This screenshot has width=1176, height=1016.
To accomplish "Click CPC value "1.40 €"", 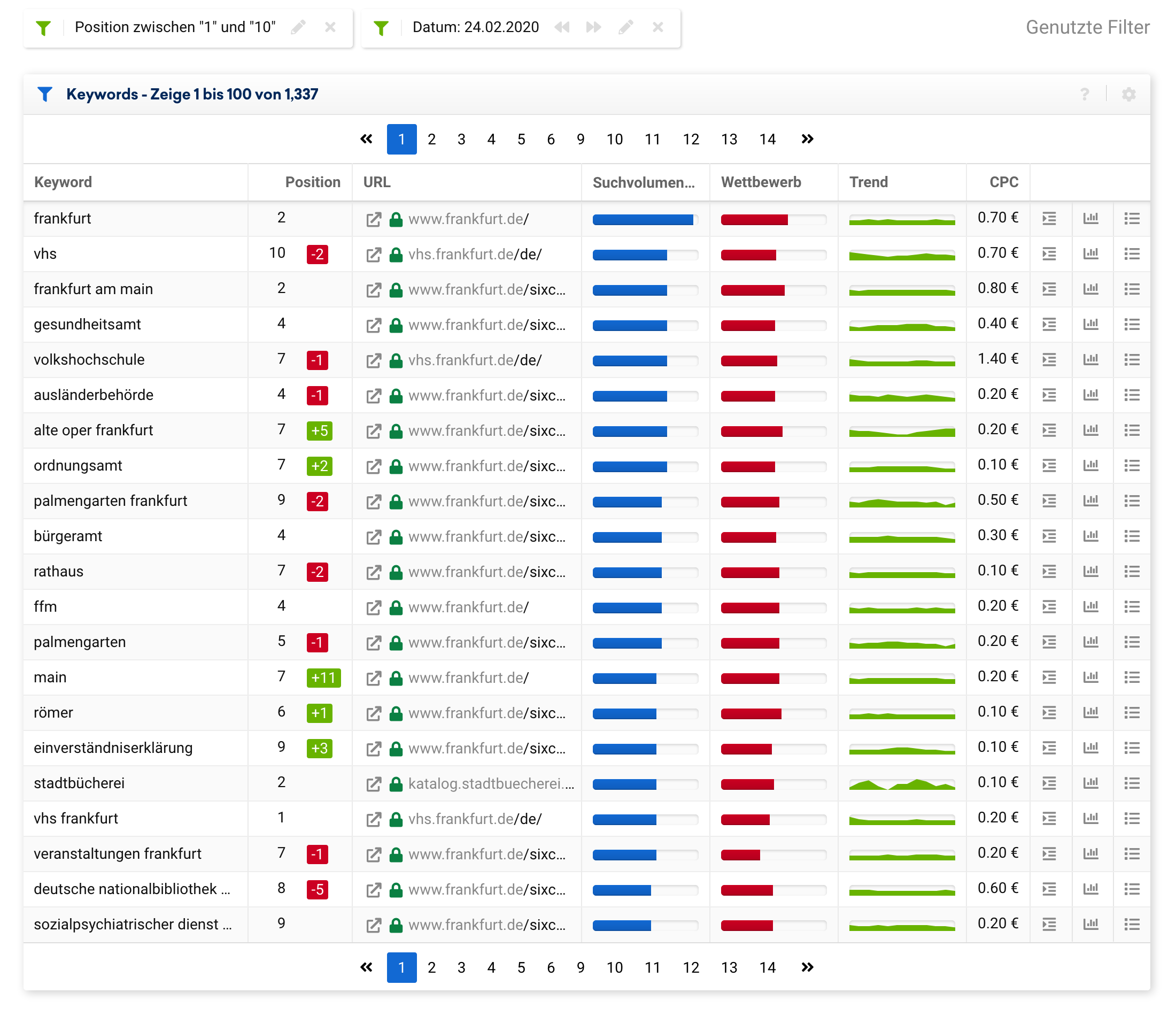I will point(998,359).
